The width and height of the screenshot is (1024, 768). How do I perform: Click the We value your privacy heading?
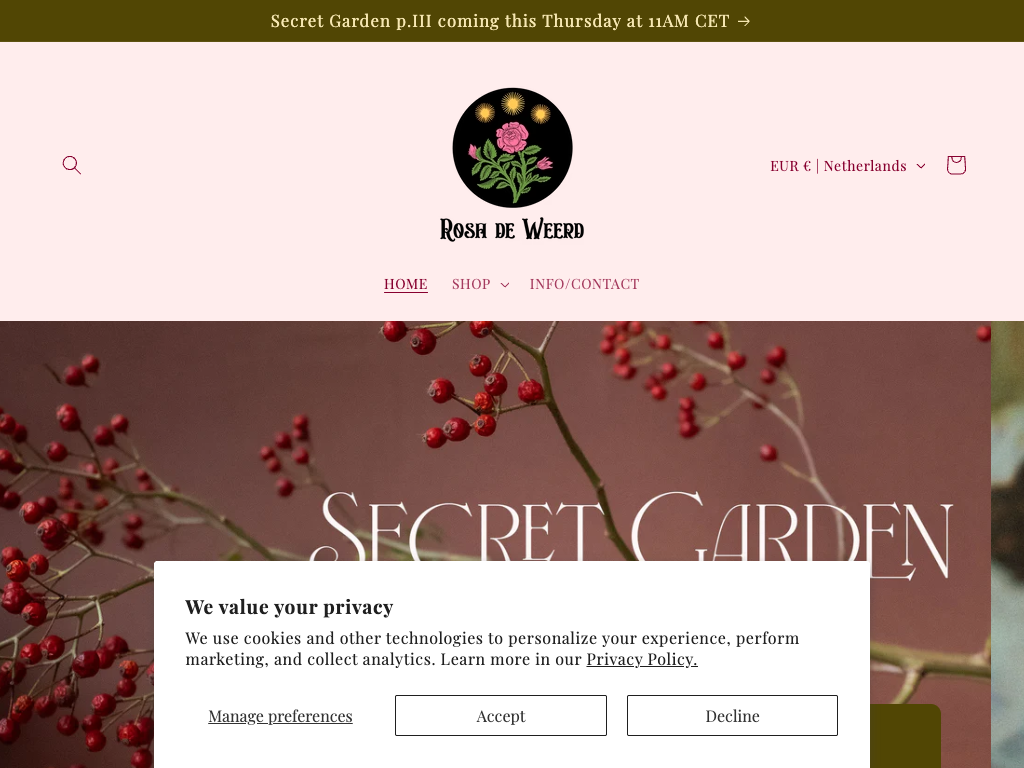pyautogui.click(x=289, y=607)
